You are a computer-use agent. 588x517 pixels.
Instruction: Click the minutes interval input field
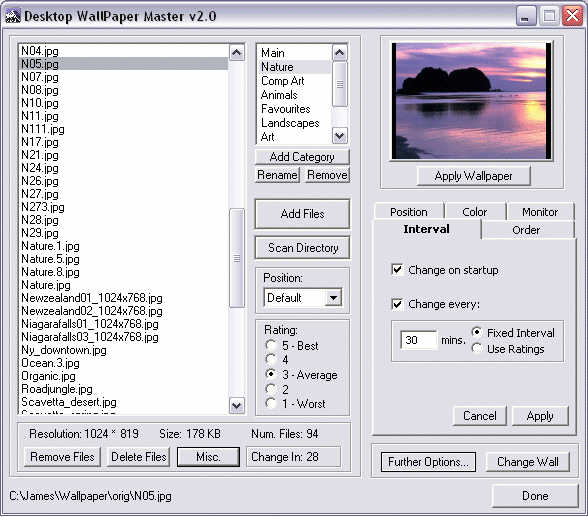pos(419,340)
